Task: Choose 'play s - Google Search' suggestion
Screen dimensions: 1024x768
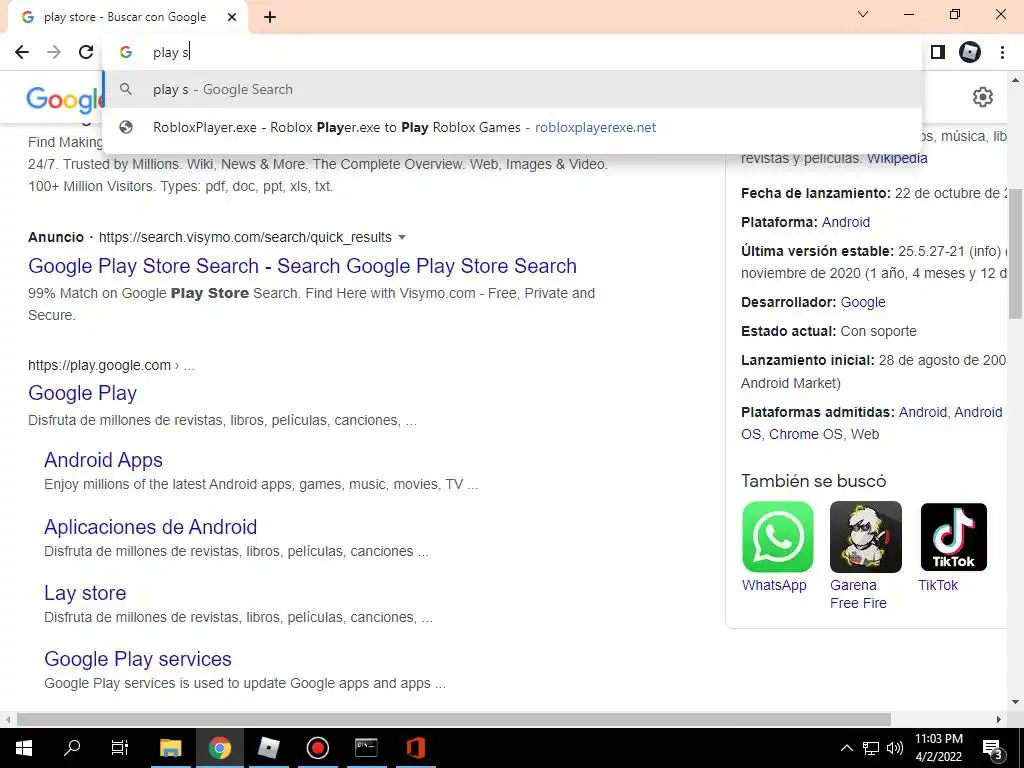Action: point(513,89)
